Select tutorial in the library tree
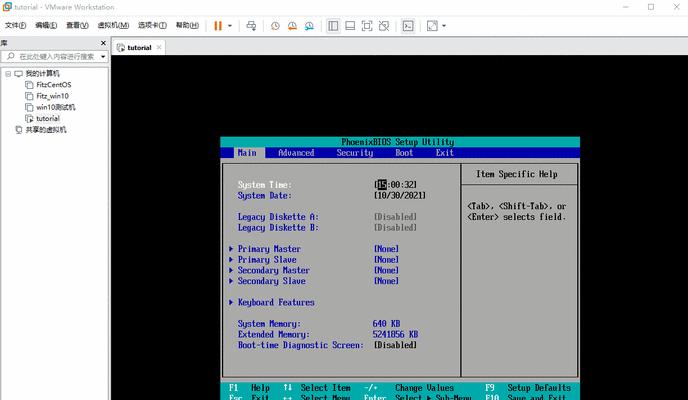688x400 pixels. [48, 118]
